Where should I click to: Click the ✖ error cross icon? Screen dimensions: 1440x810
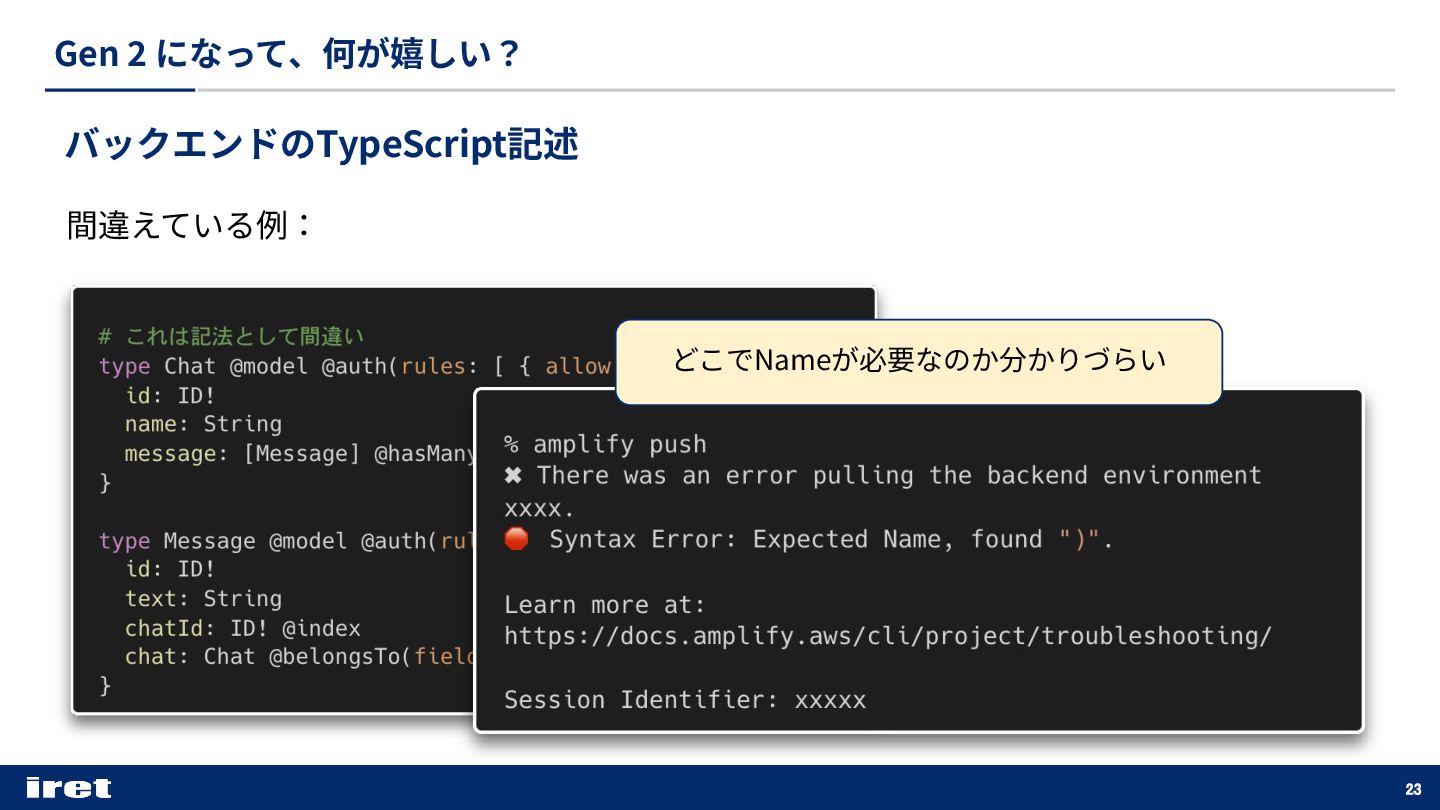tap(513, 475)
